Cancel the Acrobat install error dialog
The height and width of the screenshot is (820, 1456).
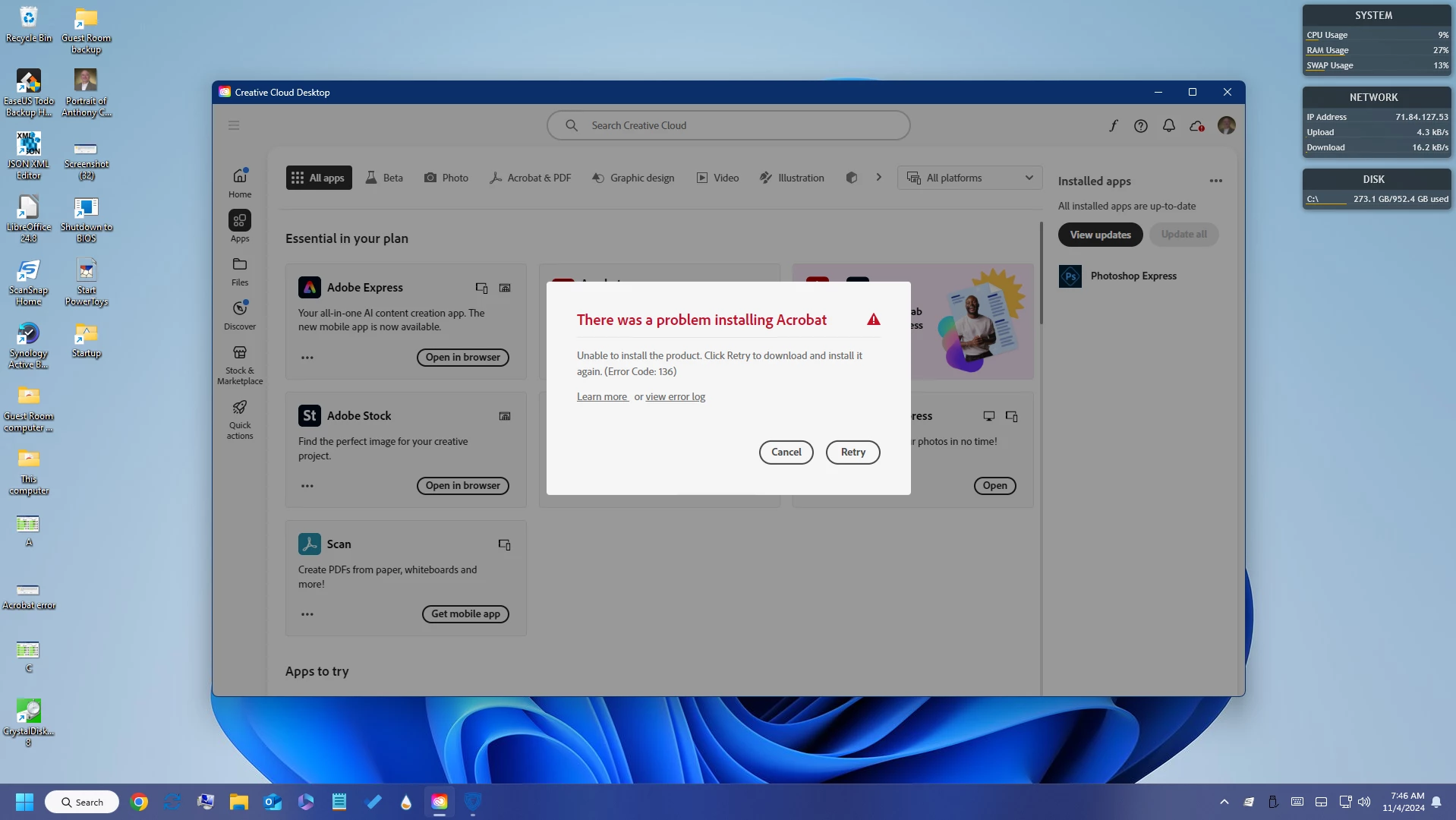(786, 452)
